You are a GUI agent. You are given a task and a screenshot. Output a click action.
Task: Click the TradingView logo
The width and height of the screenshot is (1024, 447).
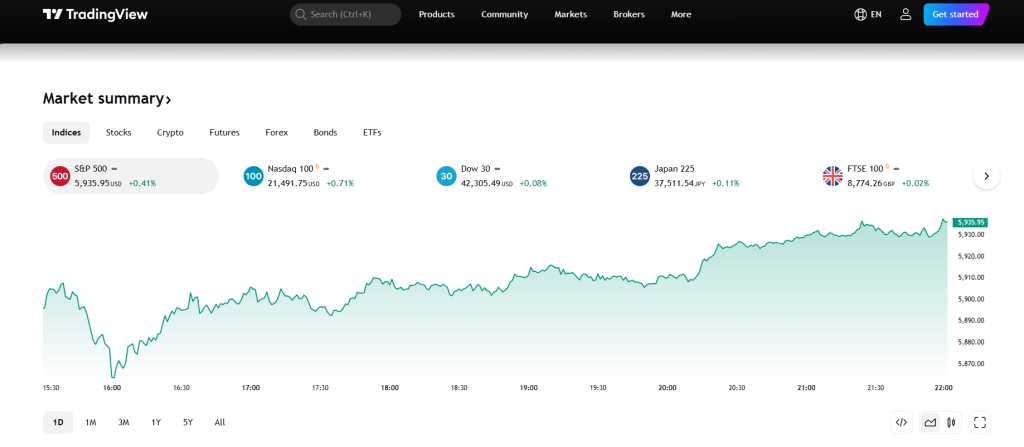pos(95,14)
